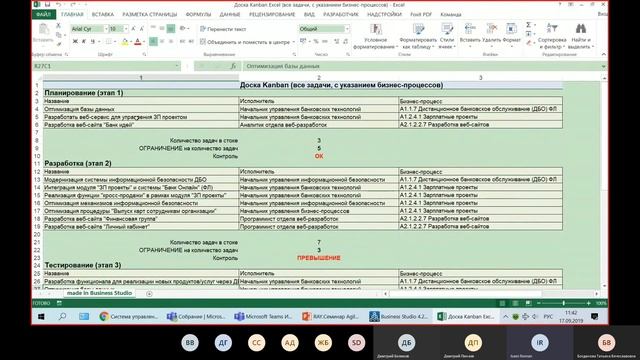Switch to the РЕЦЕНЗИРОВАНИЕ tab
This screenshot has width=640, height=360.
point(272,15)
